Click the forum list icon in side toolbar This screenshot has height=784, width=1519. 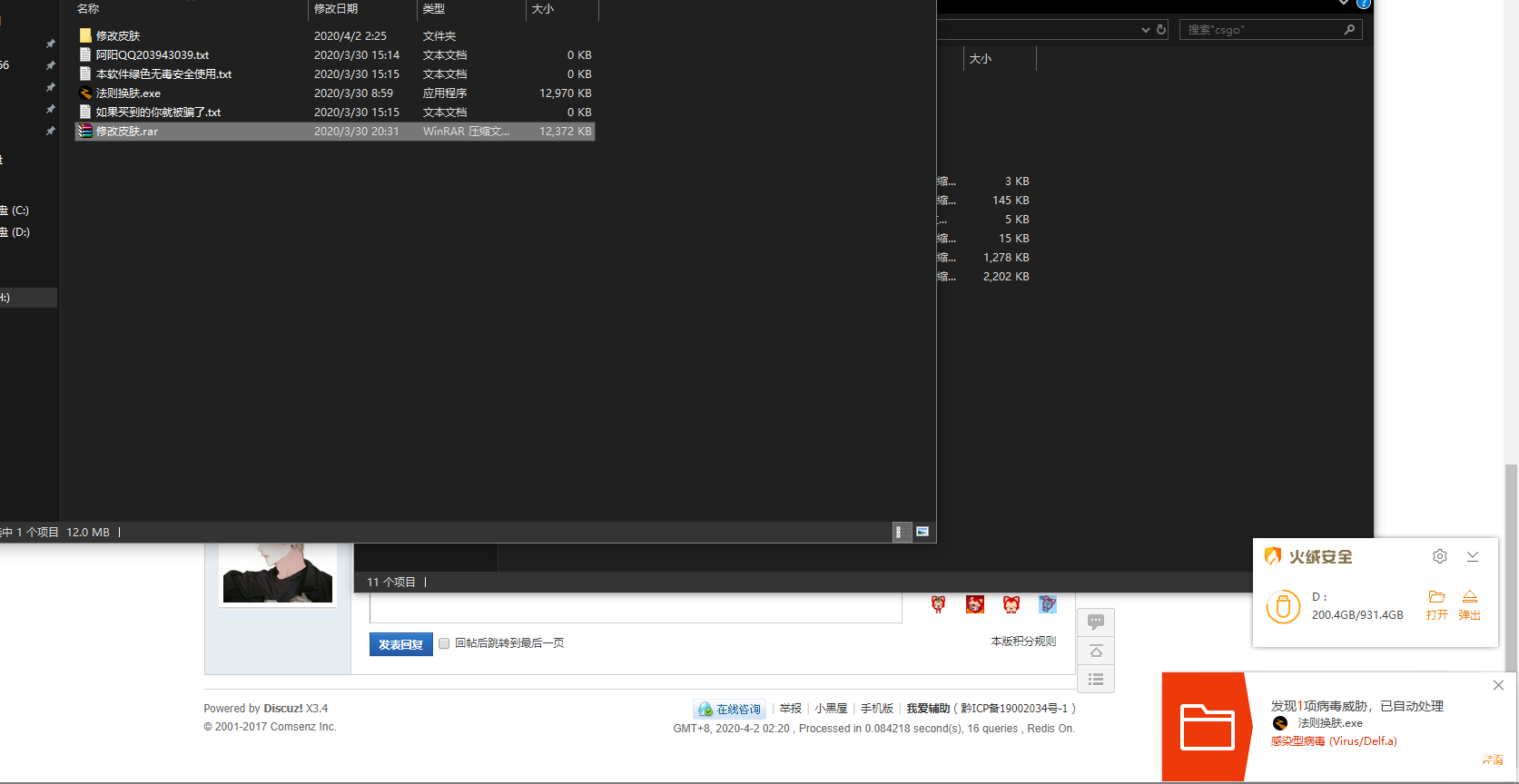click(1096, 679)
